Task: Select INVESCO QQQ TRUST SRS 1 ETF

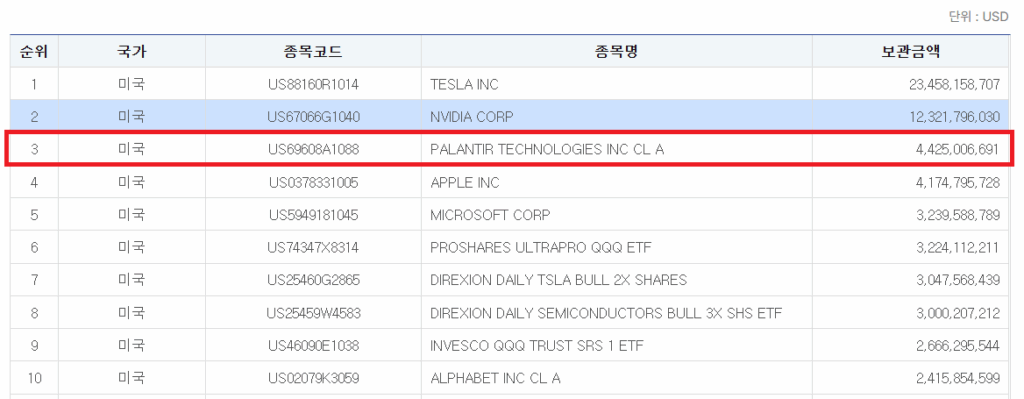Action: (x=537, y=345)
